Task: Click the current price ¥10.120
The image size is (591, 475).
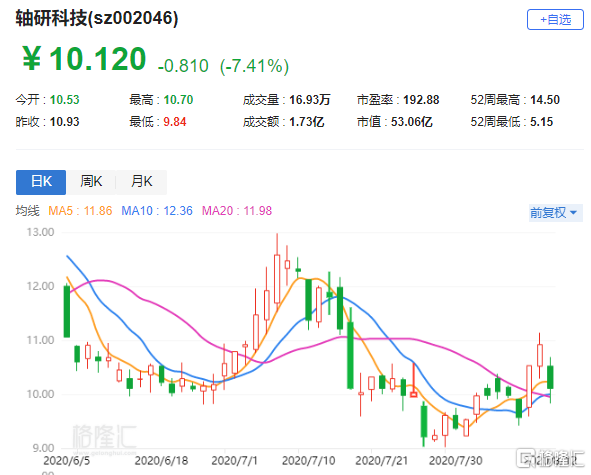Action: (x=84, y=59)
